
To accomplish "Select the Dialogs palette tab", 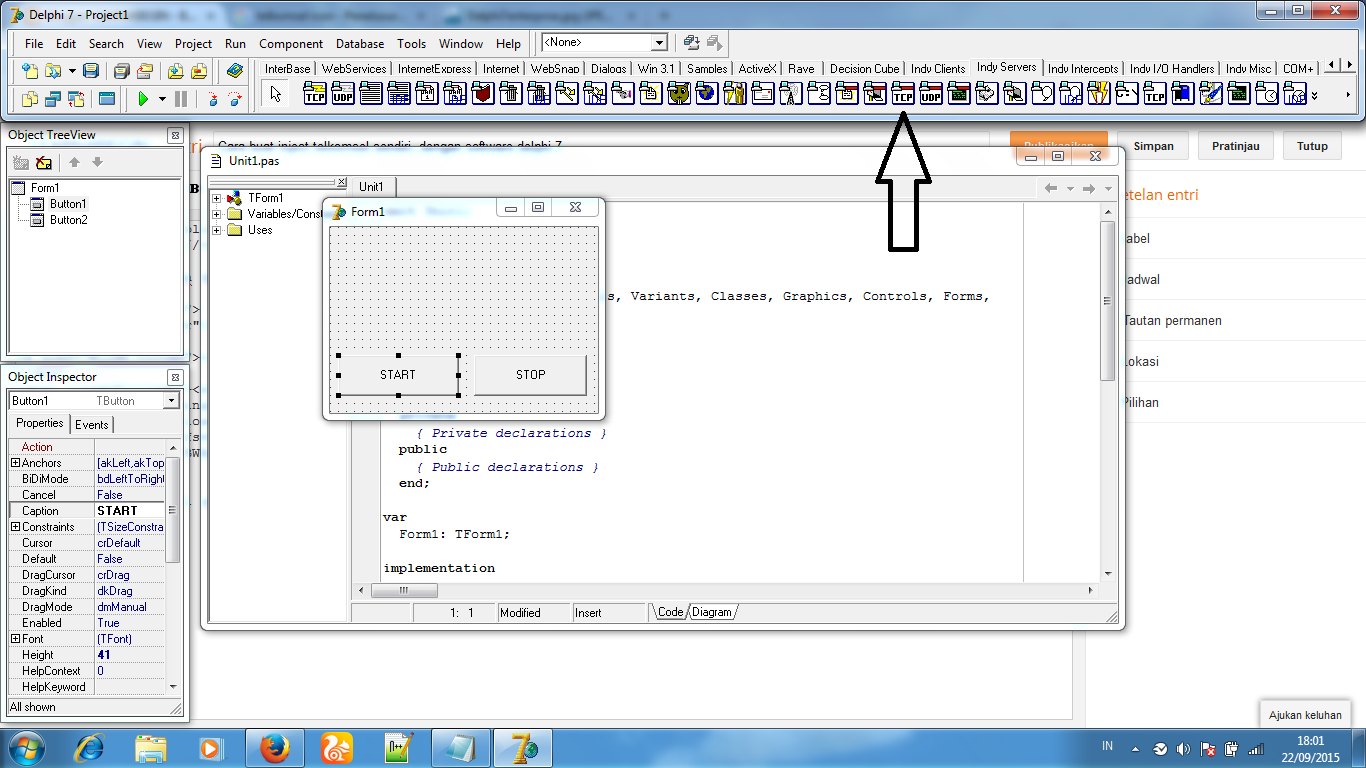I will pos(609,68).
